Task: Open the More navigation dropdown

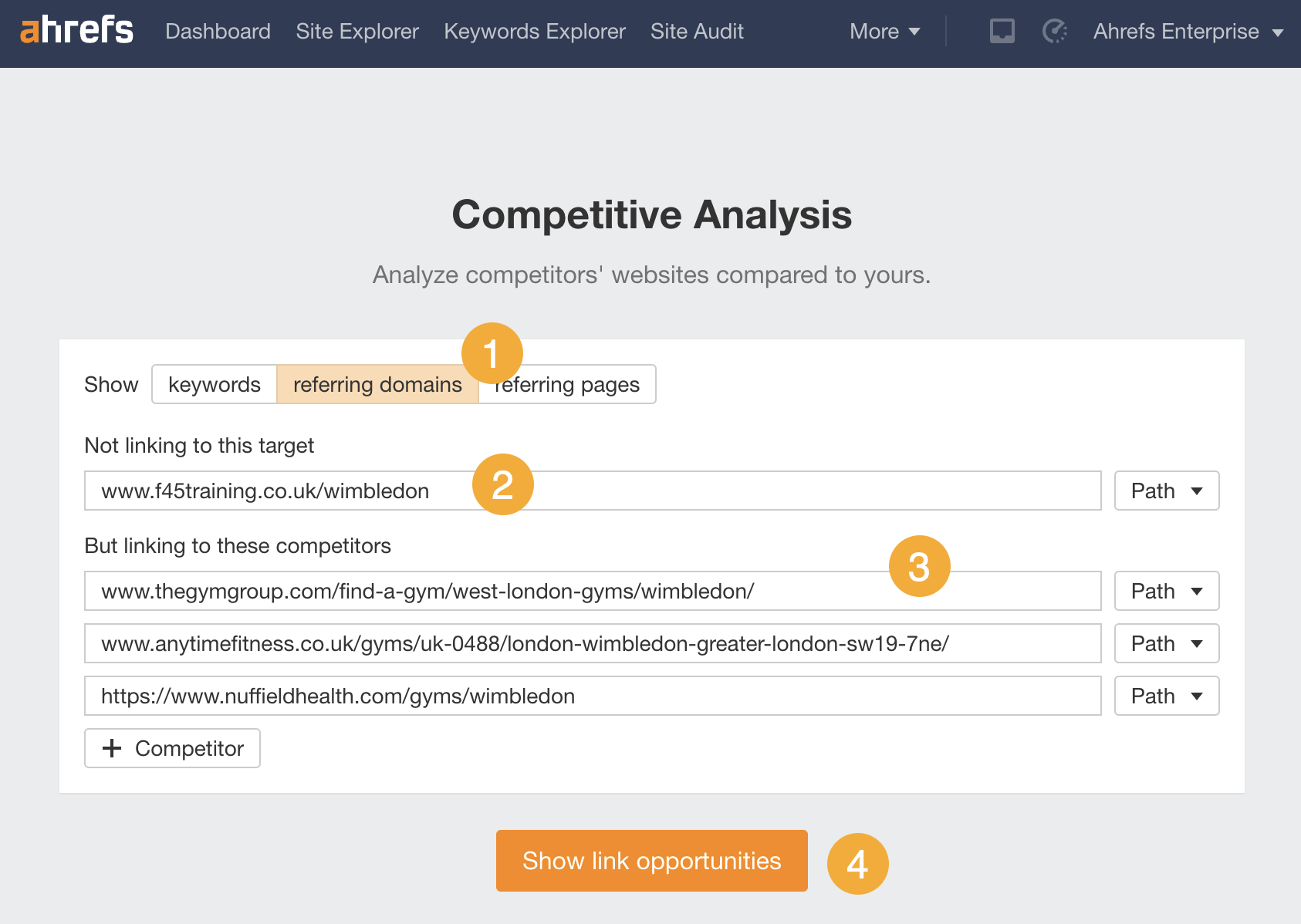Action: pyautogui.click(x=884, y=32)
